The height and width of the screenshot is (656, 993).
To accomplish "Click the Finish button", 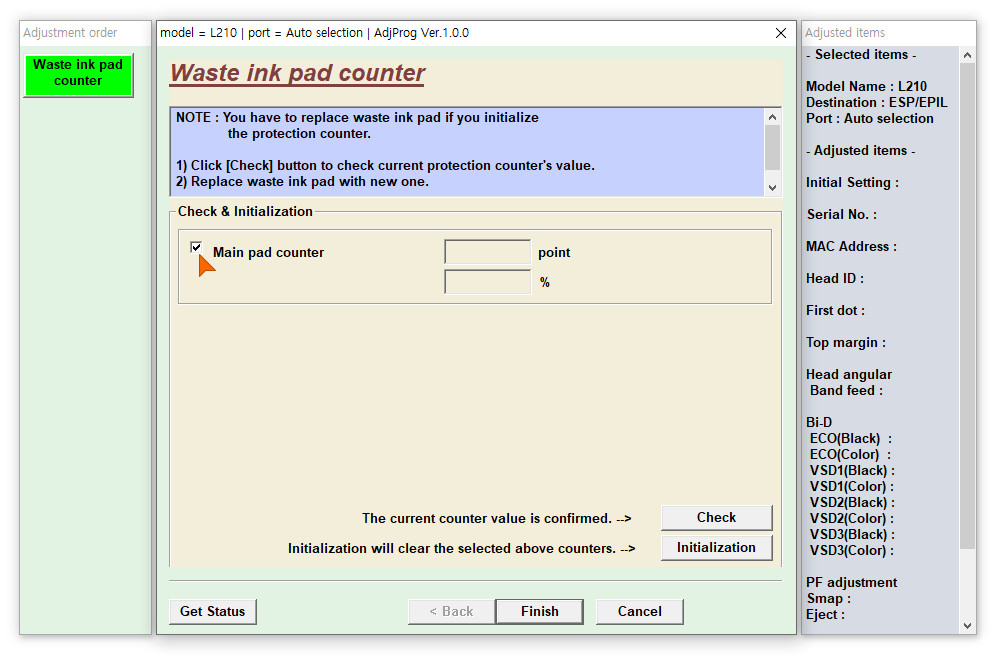I will pyautogui.click(x=540, y=612).
